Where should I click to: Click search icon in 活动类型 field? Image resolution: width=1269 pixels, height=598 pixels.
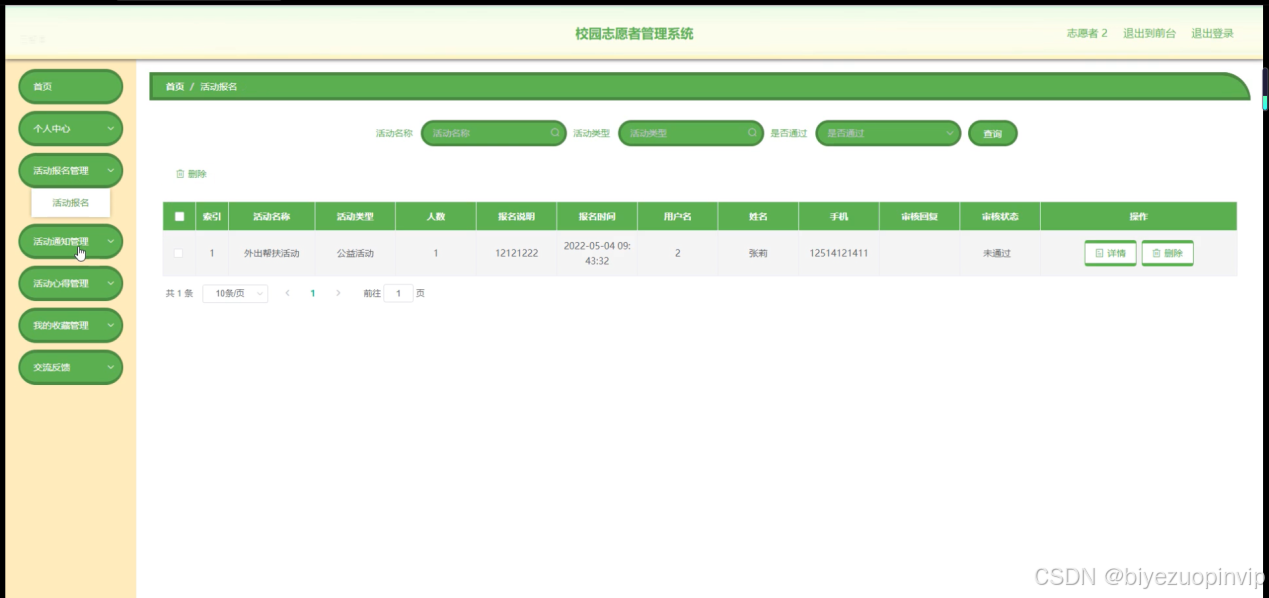click(x=752, y=132)
